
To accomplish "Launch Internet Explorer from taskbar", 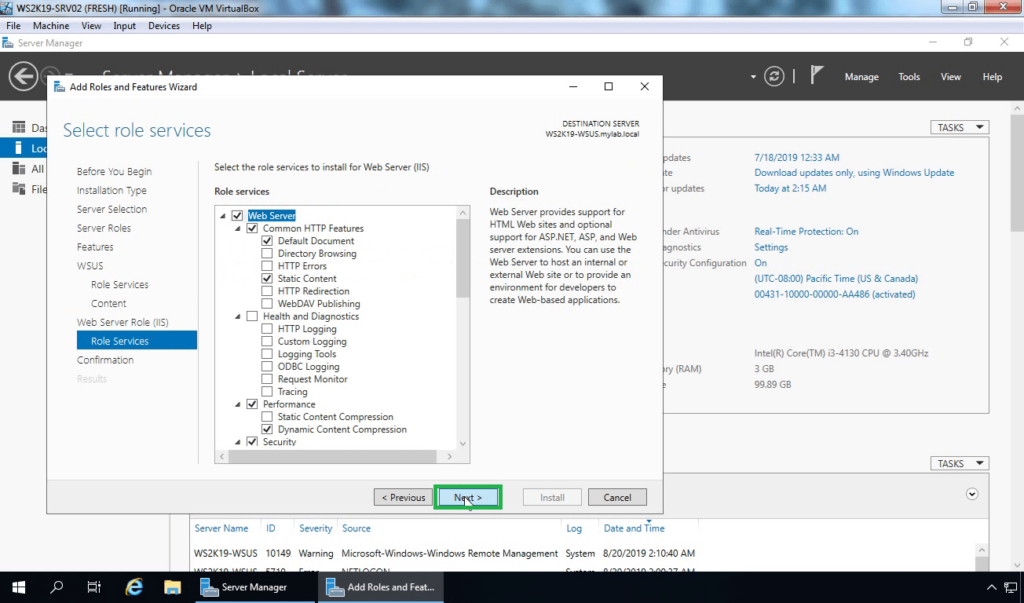I will [134, 587].
